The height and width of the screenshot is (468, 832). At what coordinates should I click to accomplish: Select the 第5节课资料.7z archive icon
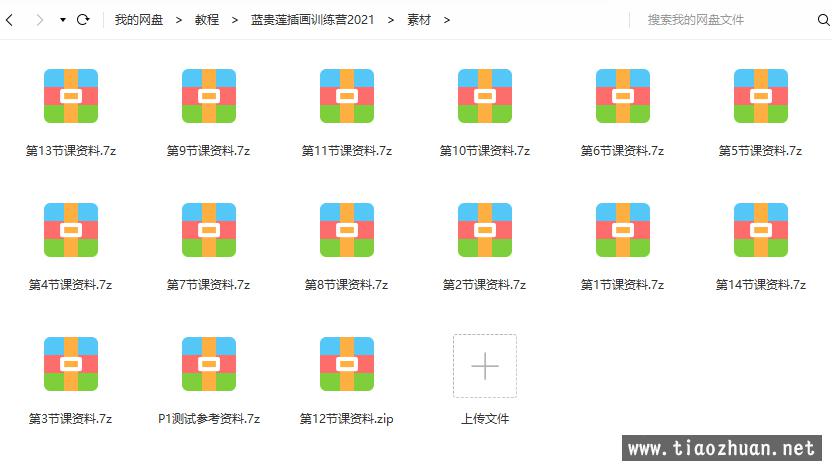coord(761,96)
